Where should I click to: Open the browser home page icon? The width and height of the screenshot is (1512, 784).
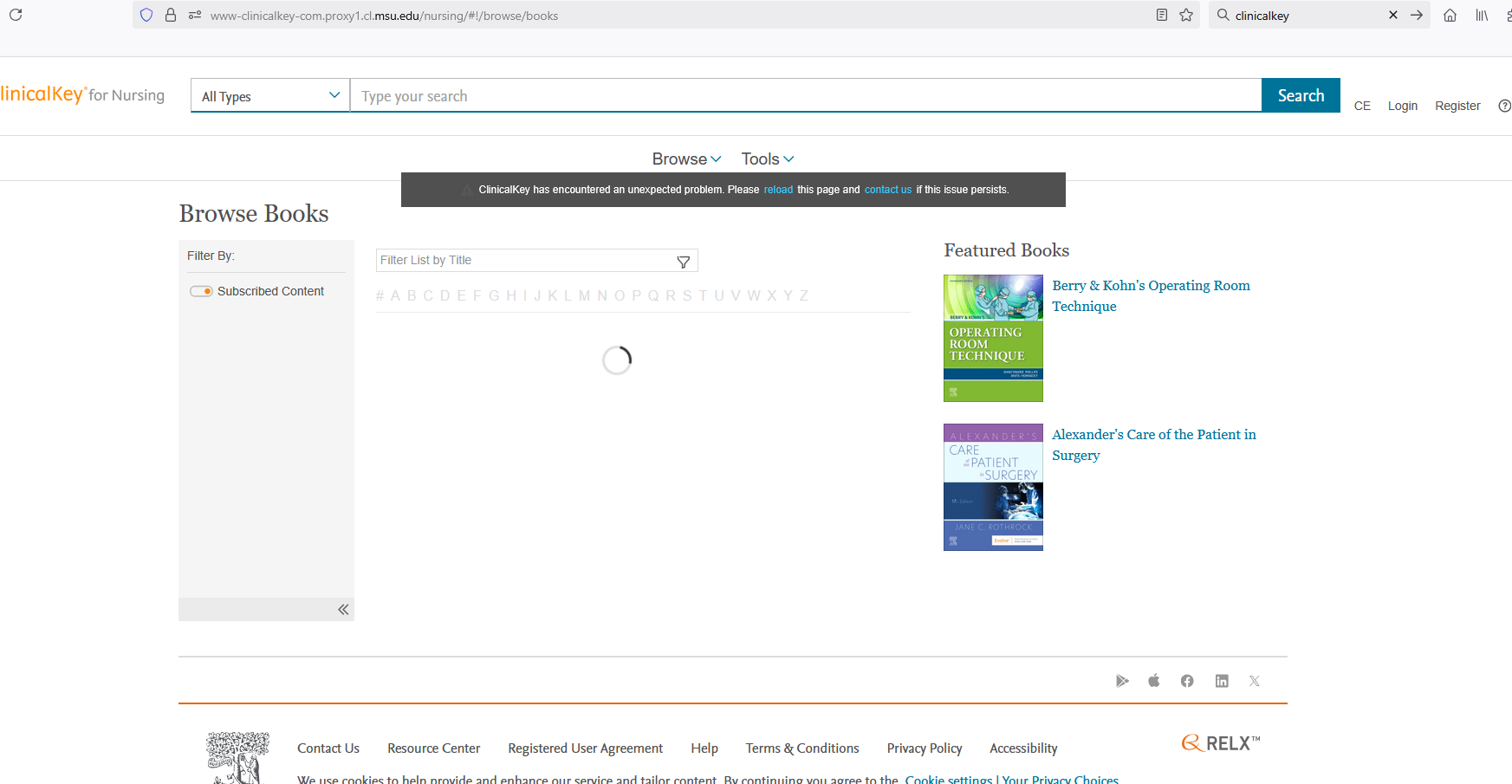[1450, 15]
